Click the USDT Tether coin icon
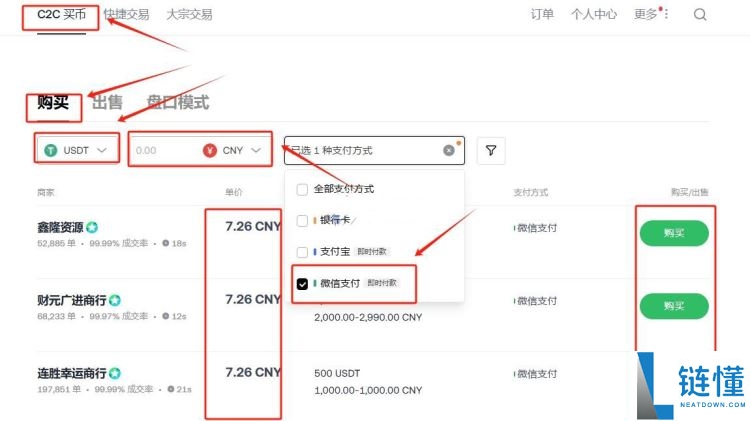Screen dimensions: 750x421 (51, 150)
